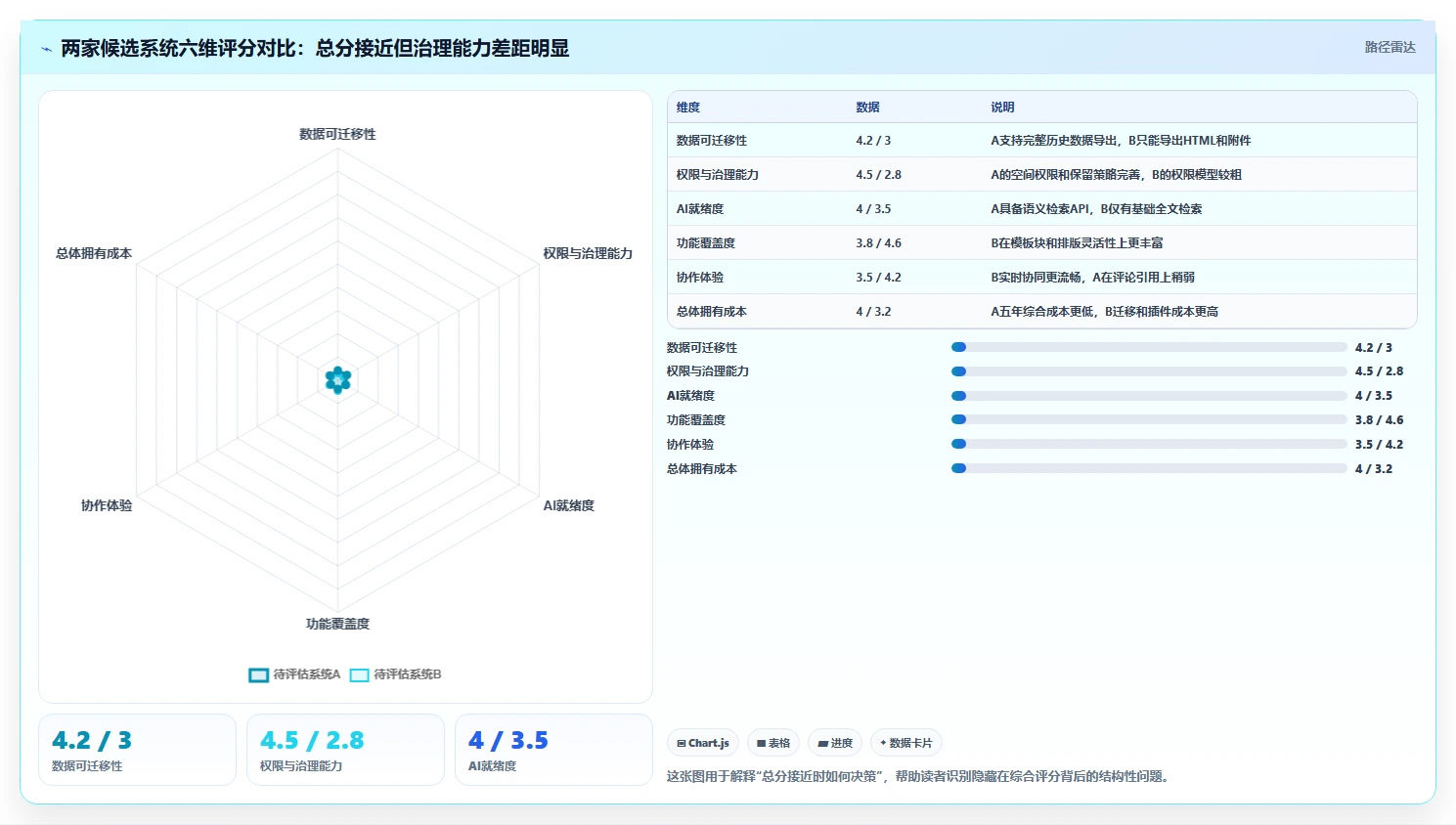Click the 数据 table column header
The width and height of the screenshot is (1456, 825).
[x=867, y=108]
